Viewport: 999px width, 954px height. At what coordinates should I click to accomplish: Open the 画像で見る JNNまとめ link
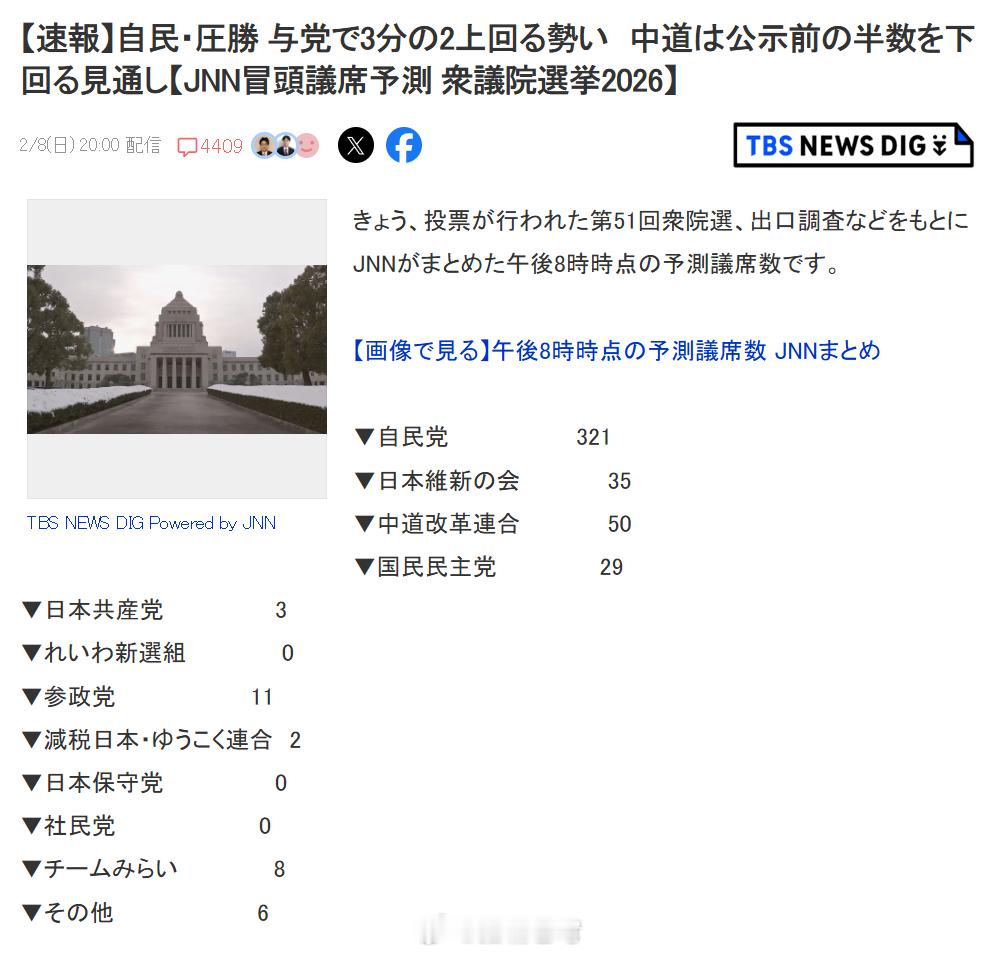[617, 351]
